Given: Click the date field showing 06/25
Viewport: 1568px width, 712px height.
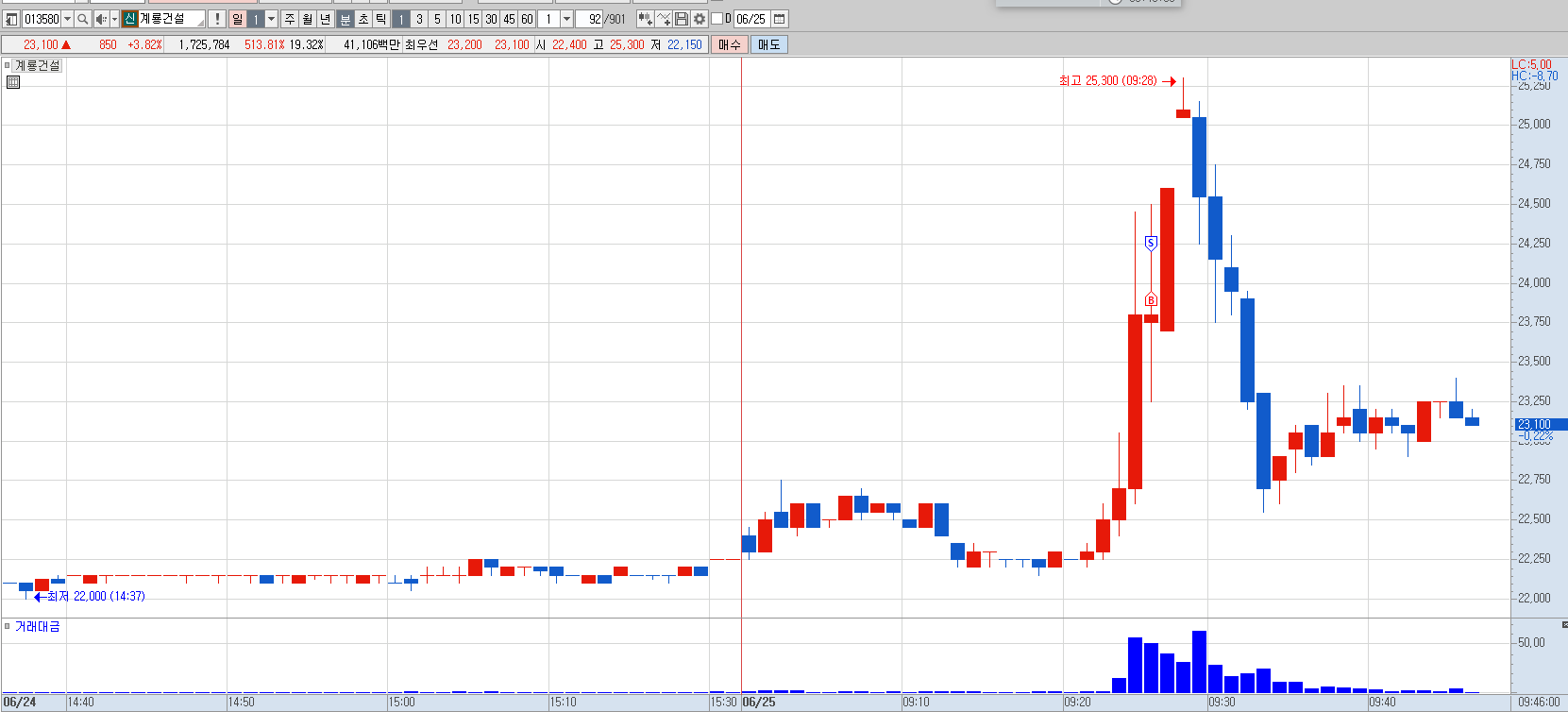Looking at the screenshot, I should 751,19.
